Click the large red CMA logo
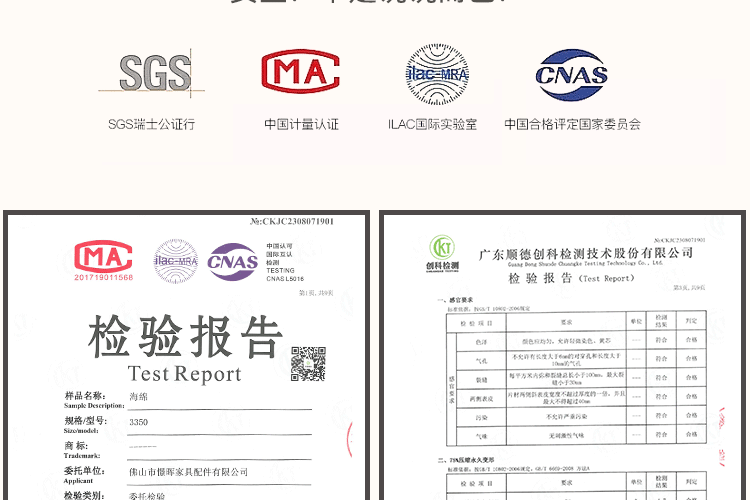750x500 pixels. click(300, 71)
